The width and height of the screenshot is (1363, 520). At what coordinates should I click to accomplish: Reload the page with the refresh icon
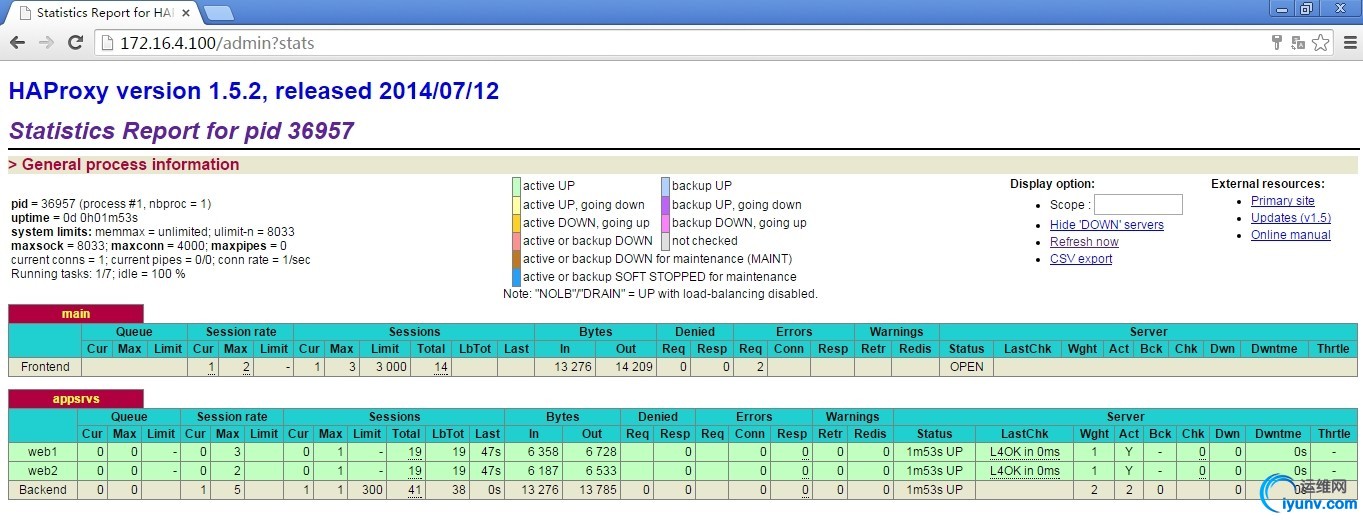coord(75,43)
